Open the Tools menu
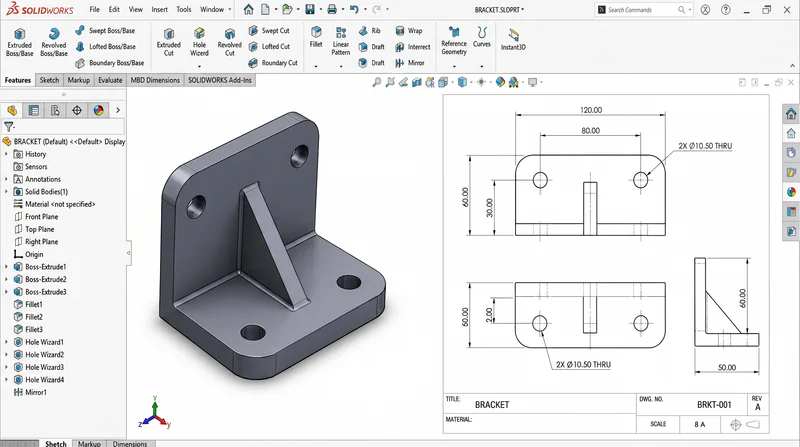 coord(184,9)
